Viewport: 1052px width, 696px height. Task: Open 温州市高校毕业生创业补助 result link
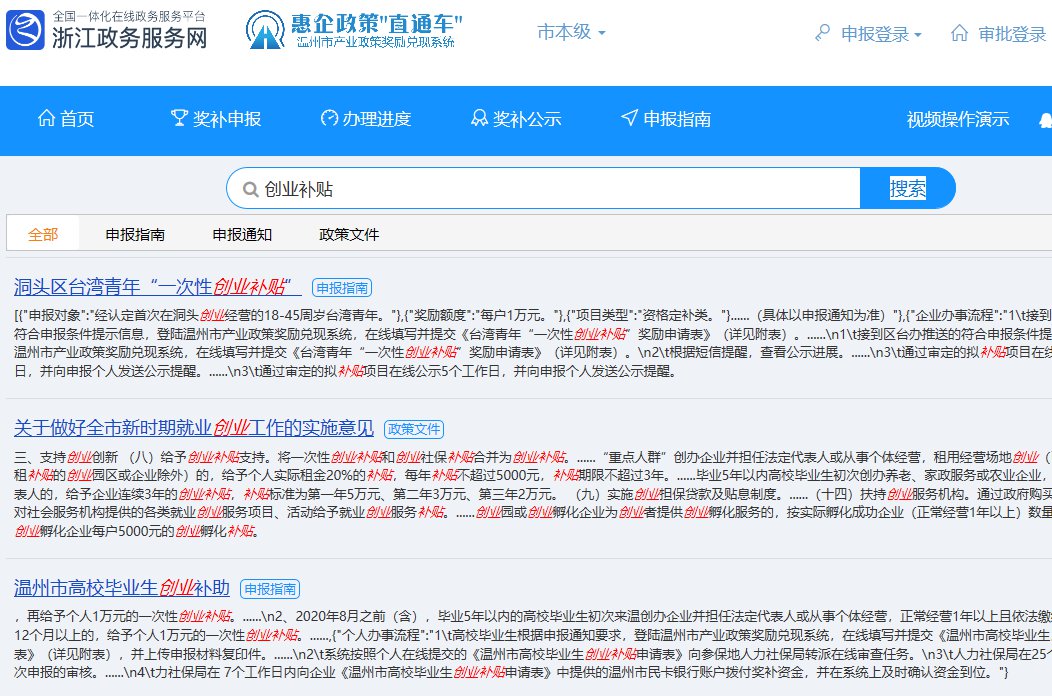[122, 587]
